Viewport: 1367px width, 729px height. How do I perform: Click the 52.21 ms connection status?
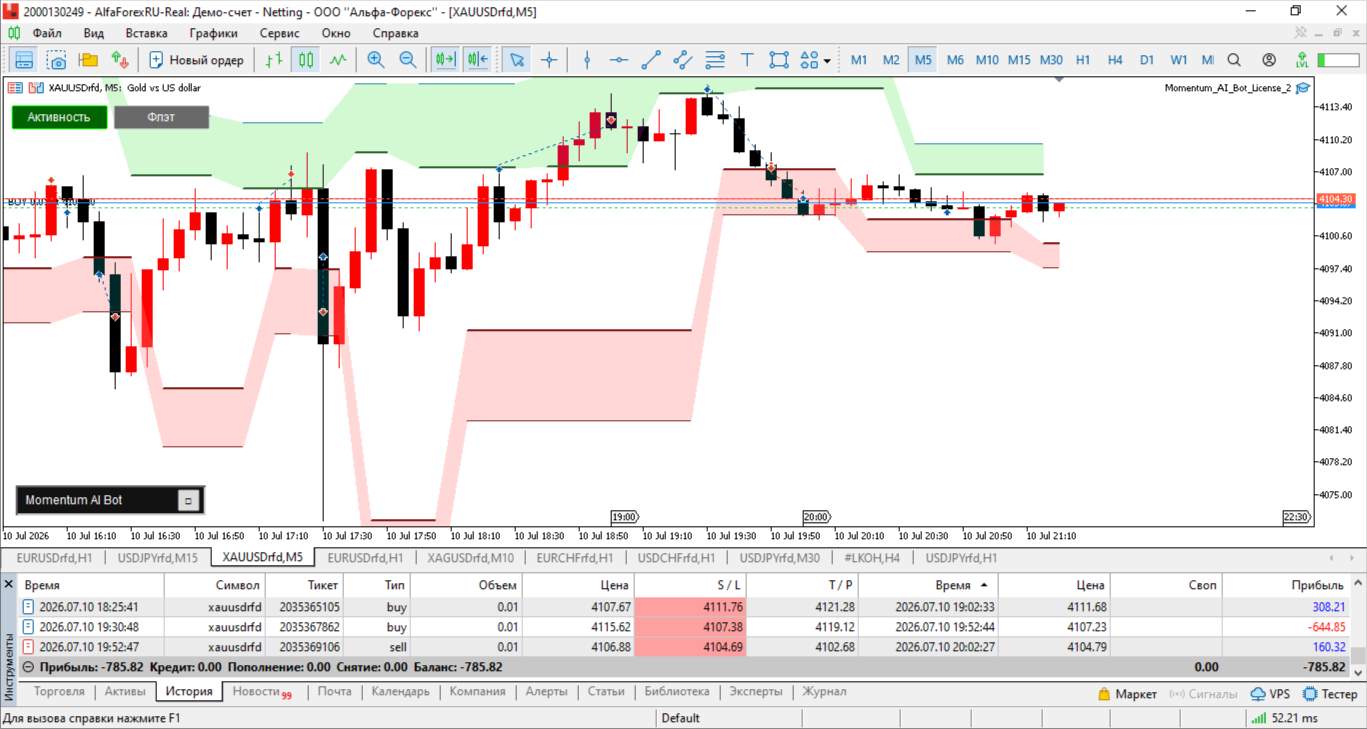(1285, 718)
